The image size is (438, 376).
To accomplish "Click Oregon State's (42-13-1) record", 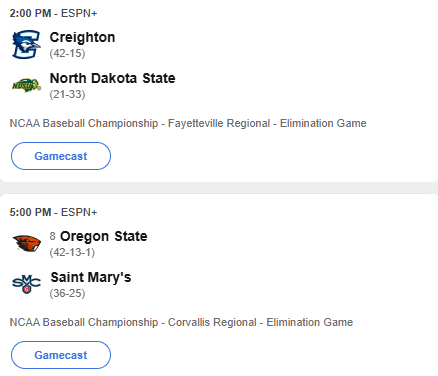I will click(x=72, y=252).
